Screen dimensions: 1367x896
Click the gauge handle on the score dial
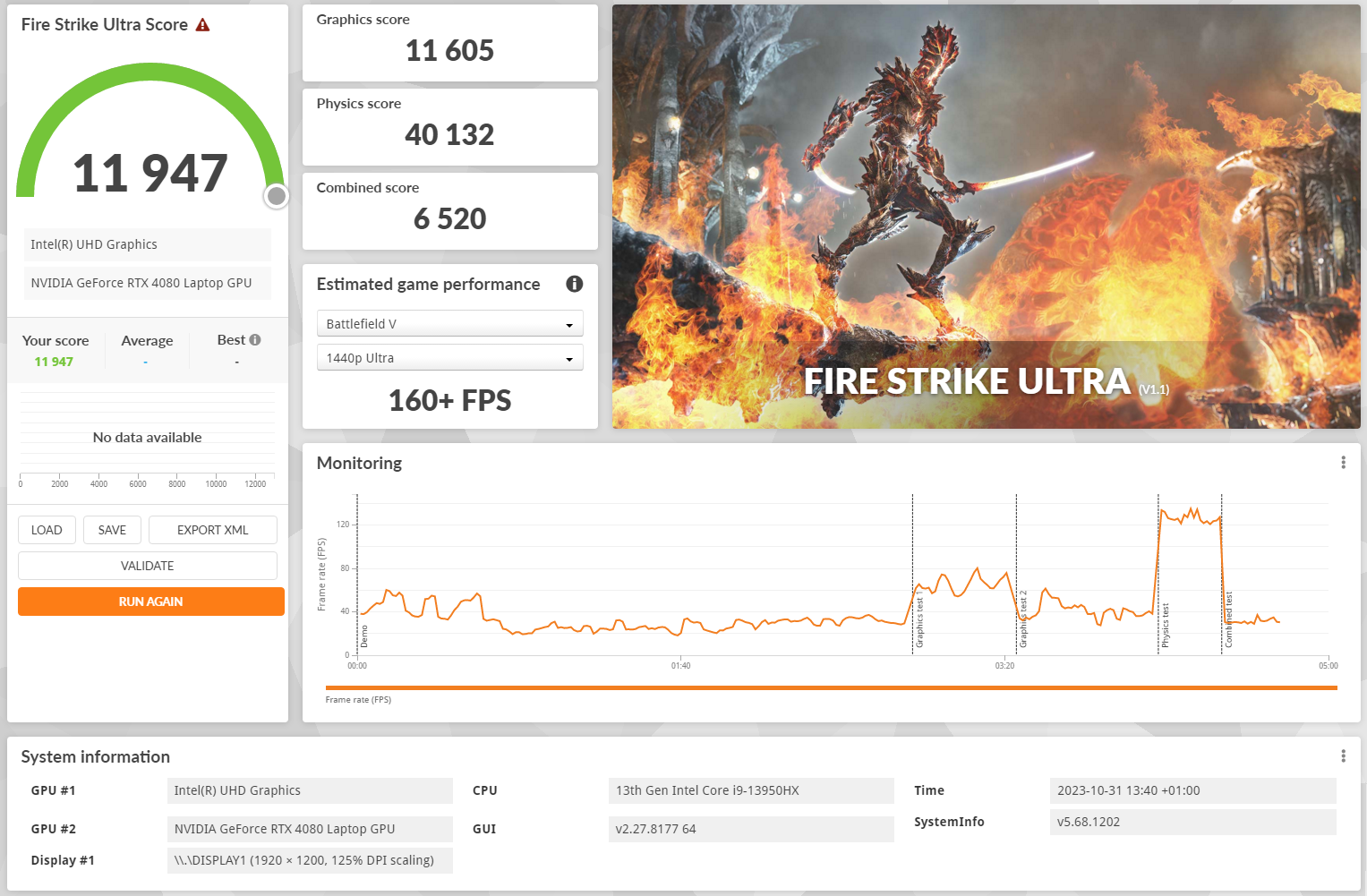click(x=276, y=196)
